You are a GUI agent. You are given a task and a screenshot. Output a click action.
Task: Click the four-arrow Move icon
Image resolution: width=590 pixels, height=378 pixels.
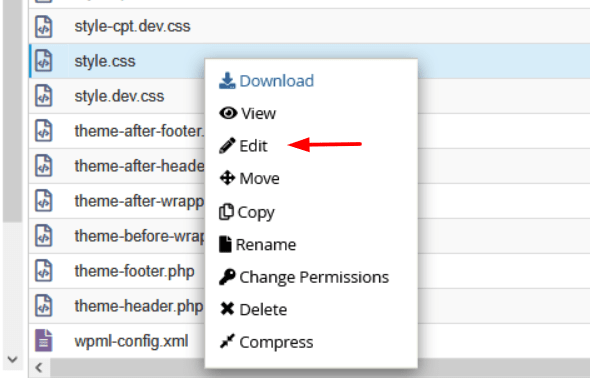[227, 178]
